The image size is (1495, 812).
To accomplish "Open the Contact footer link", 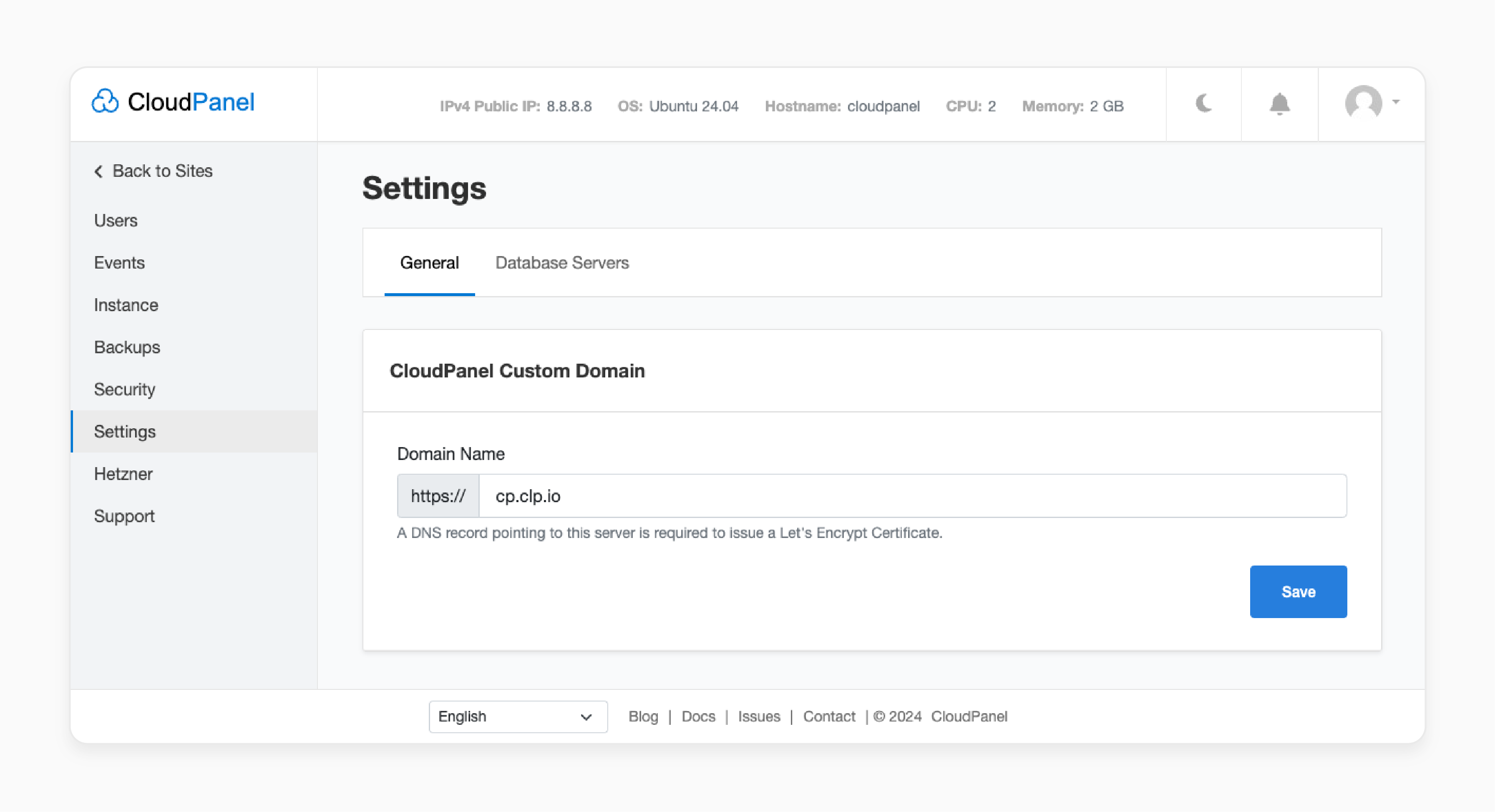I will (829, 716).
